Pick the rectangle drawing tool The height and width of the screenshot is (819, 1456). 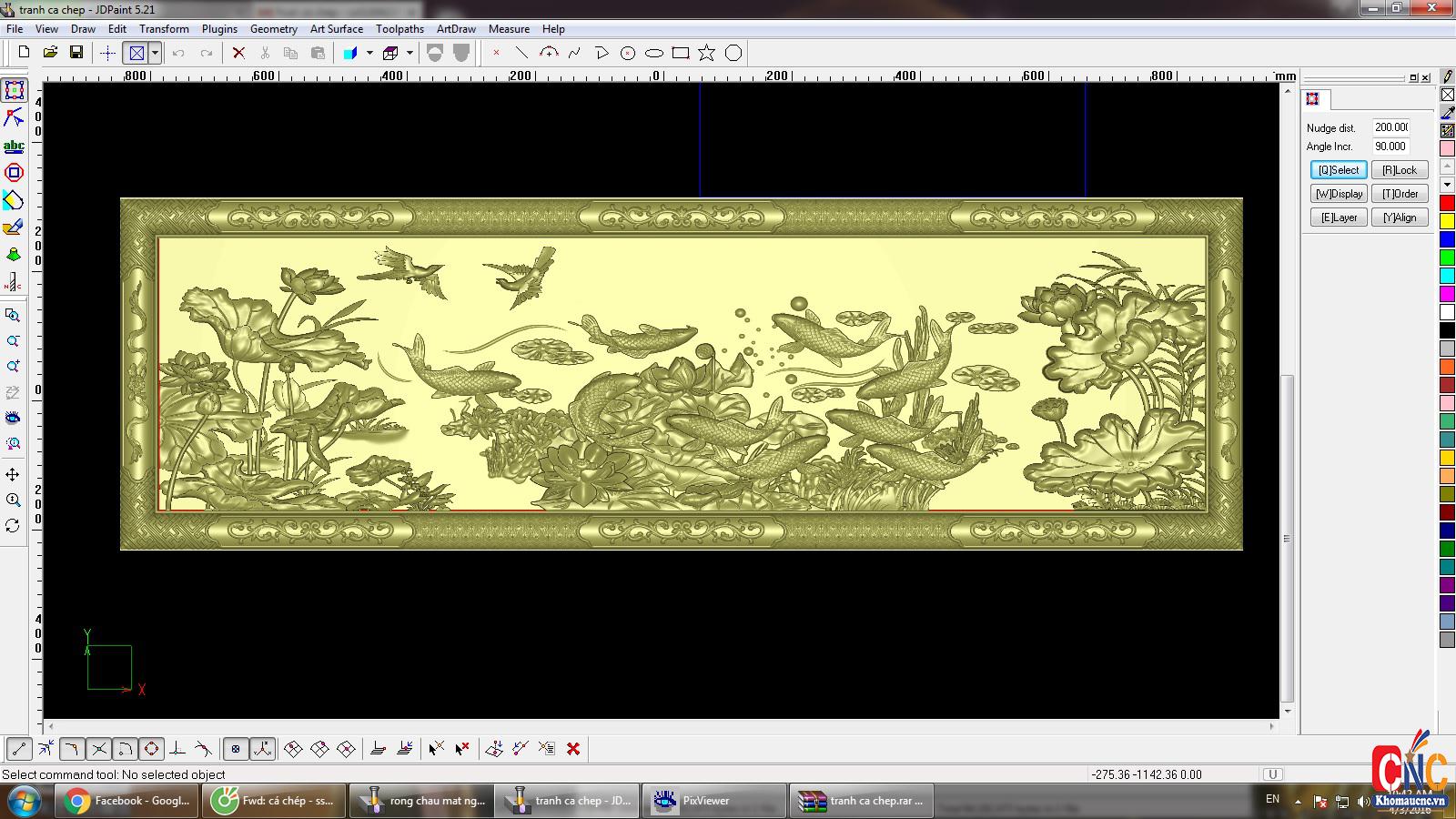point(680,53)
